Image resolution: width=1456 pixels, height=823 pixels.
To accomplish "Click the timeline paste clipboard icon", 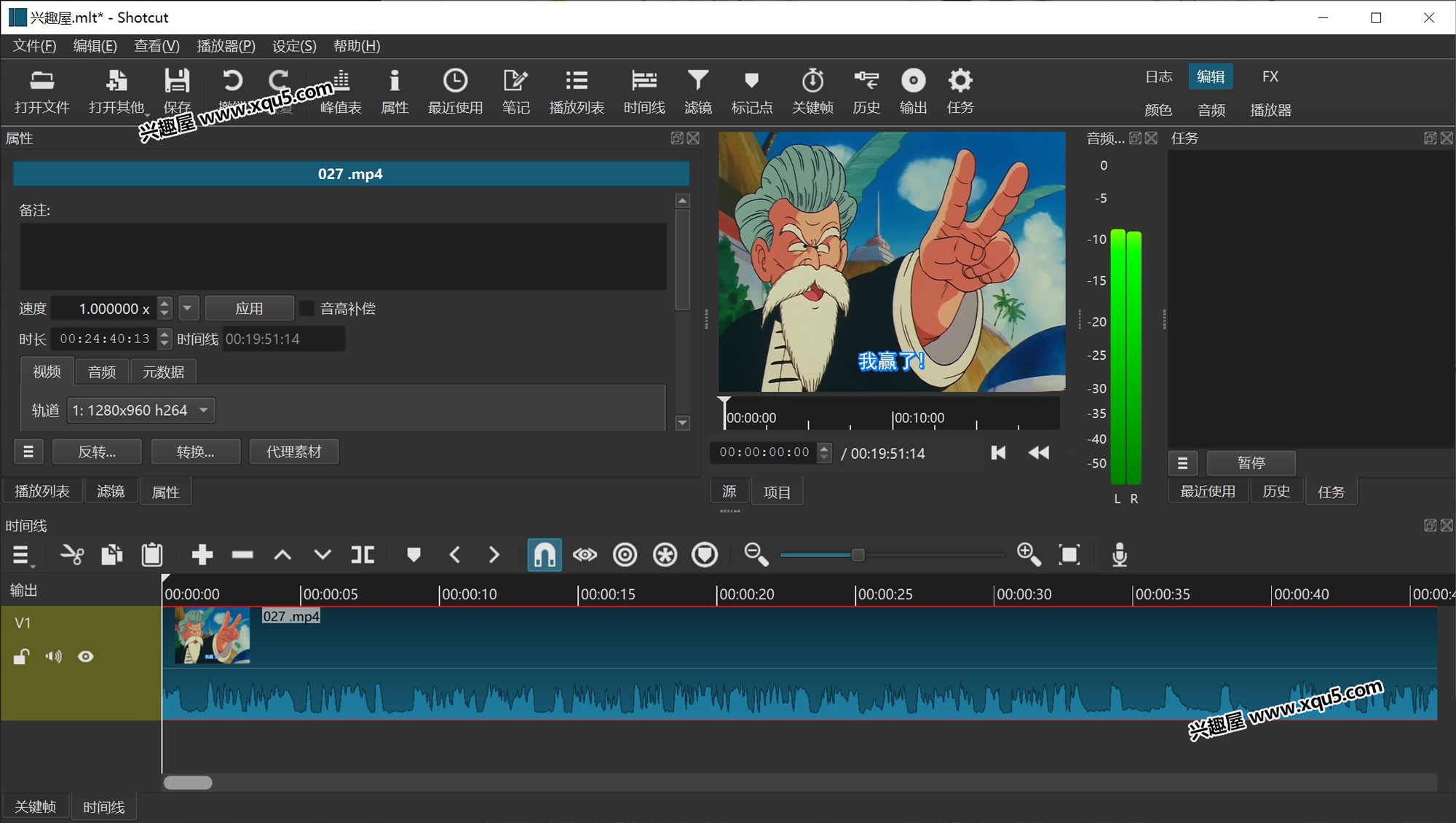I will point(151,555).
